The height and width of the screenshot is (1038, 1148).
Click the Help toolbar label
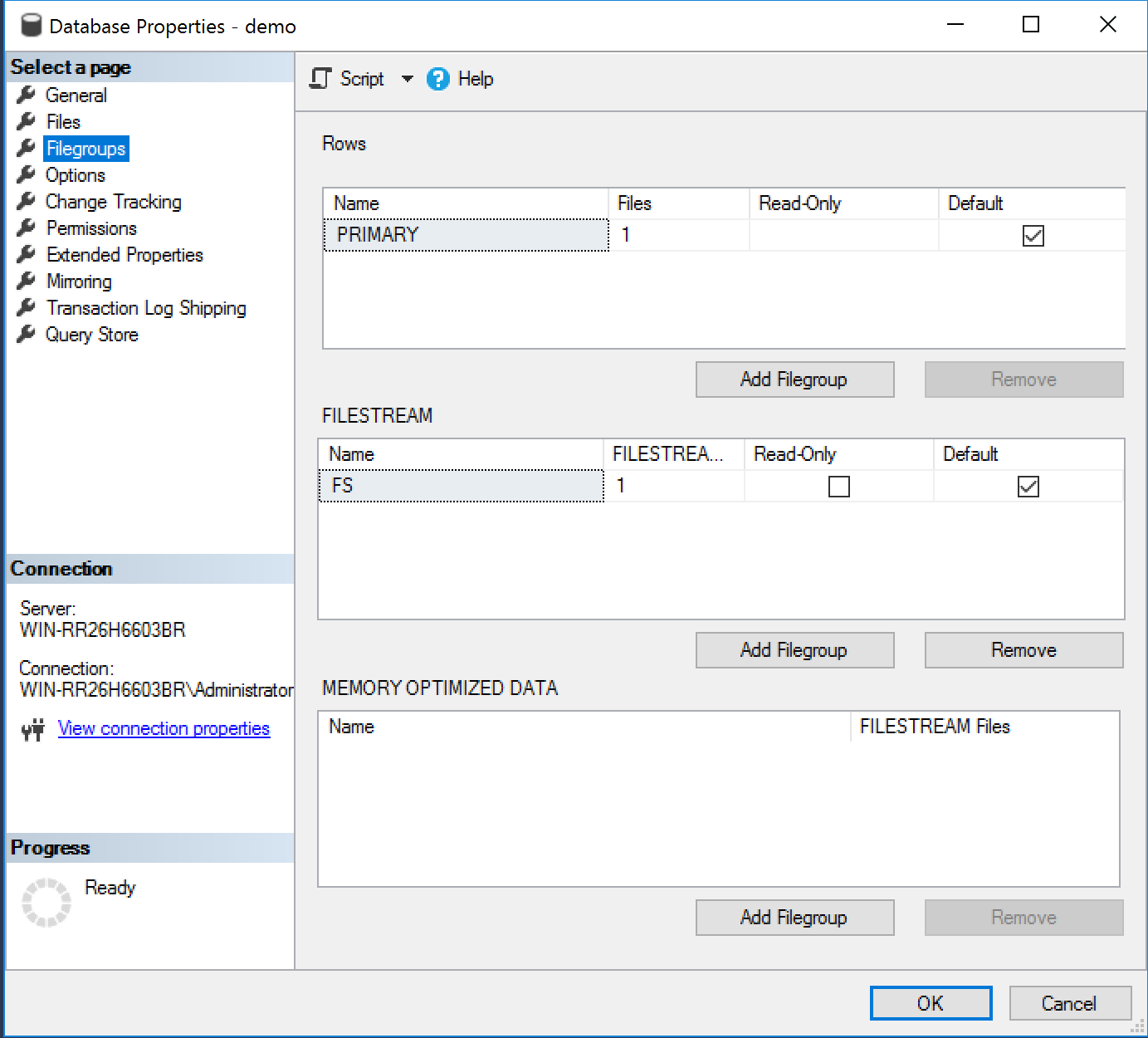[x=476, y=79]
